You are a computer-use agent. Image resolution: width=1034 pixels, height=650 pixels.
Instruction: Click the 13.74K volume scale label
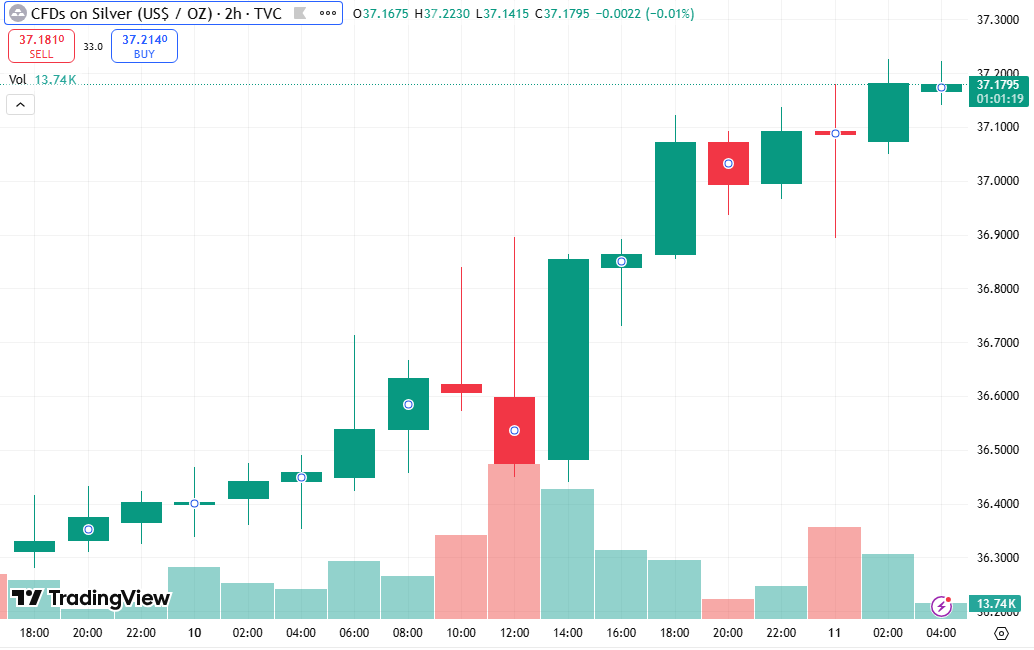(996, 604)
